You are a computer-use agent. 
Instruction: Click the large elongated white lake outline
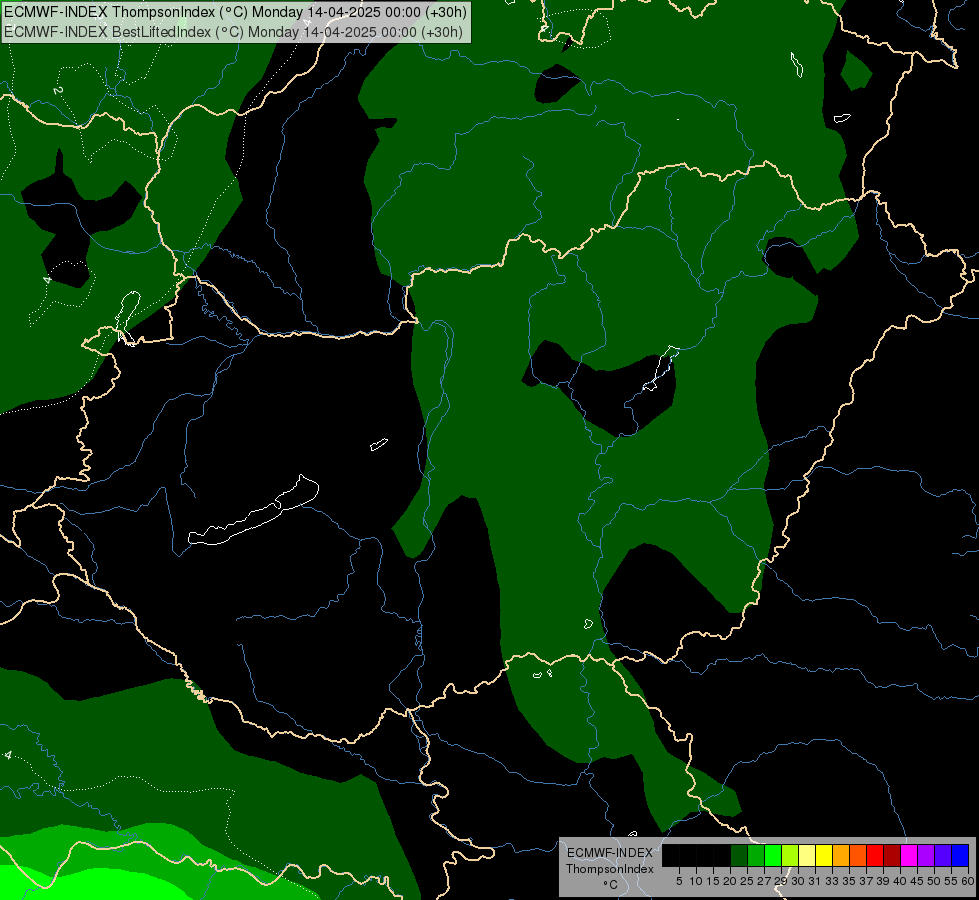click(253, 511)
